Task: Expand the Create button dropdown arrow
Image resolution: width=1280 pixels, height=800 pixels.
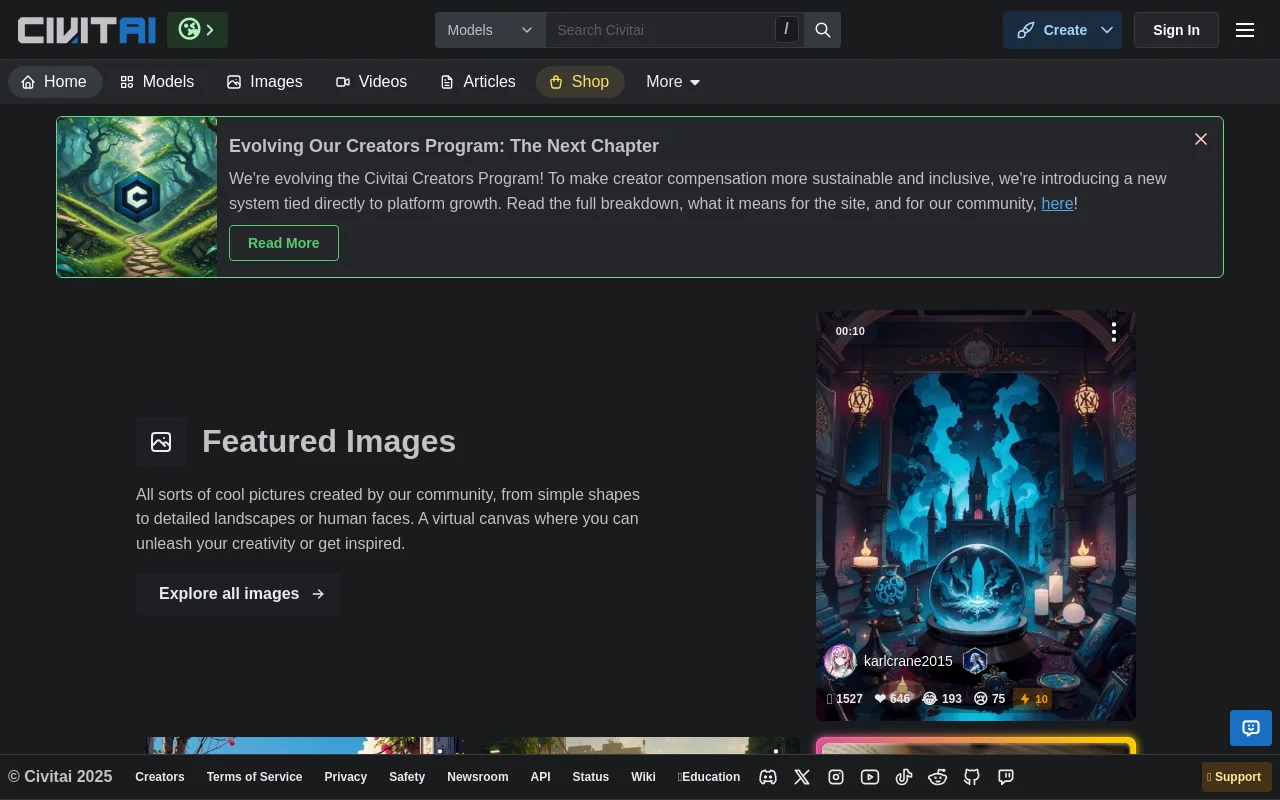Action: tap(1107, 30)
